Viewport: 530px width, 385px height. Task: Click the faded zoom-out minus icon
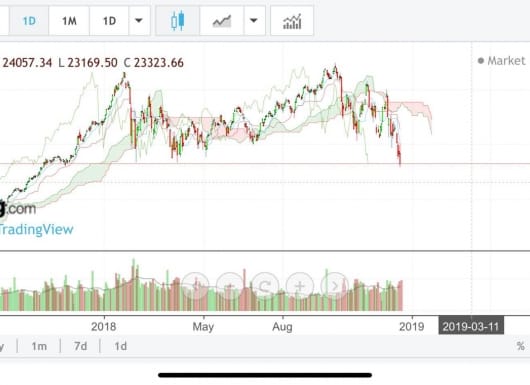pos(230,286)
